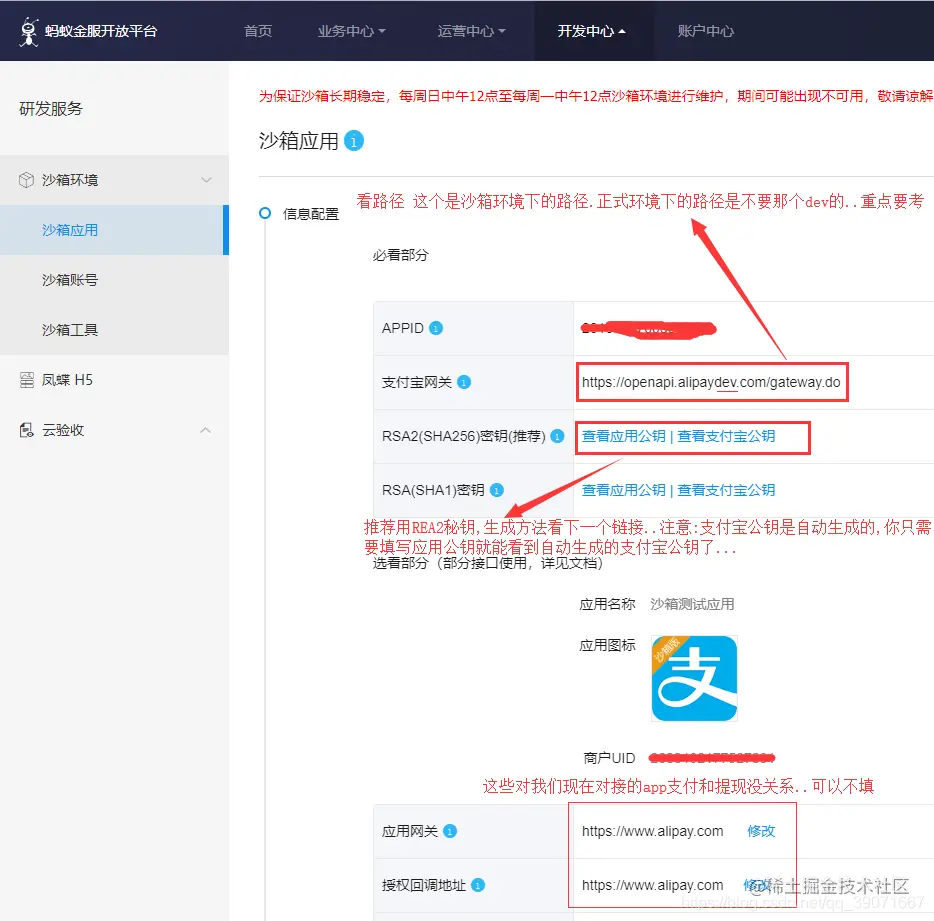
Task: Click the 沙箱环境 cube icon
Action: click(26, 180)
